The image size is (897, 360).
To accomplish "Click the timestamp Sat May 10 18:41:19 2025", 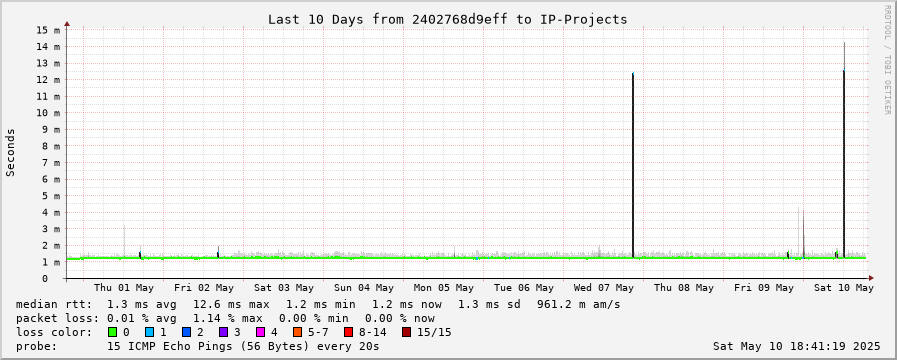I will coord(797,346).
